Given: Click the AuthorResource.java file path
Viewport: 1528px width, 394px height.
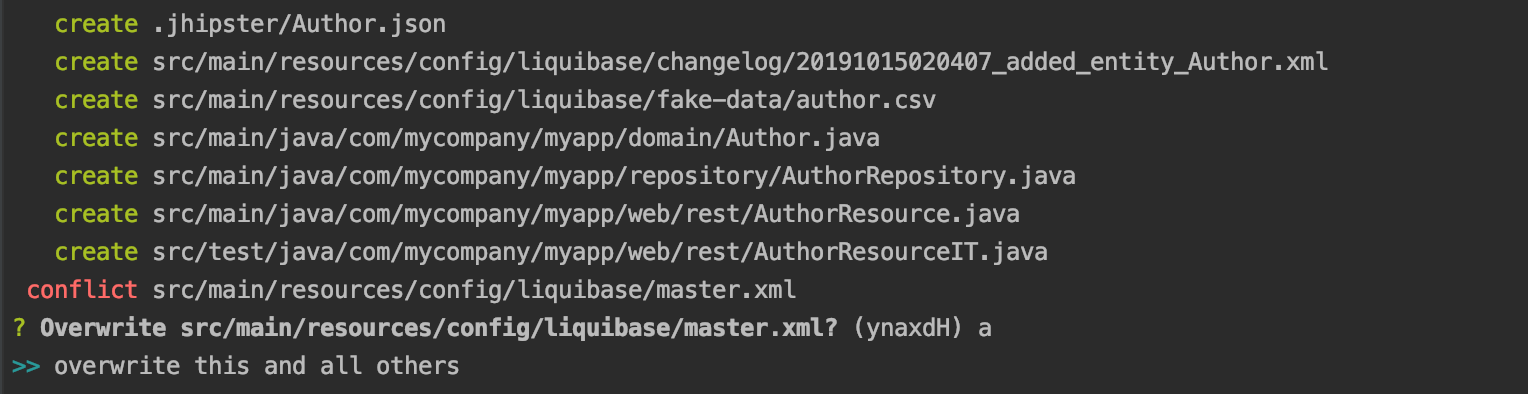Looking at the screenshot, I should point(586,214).
